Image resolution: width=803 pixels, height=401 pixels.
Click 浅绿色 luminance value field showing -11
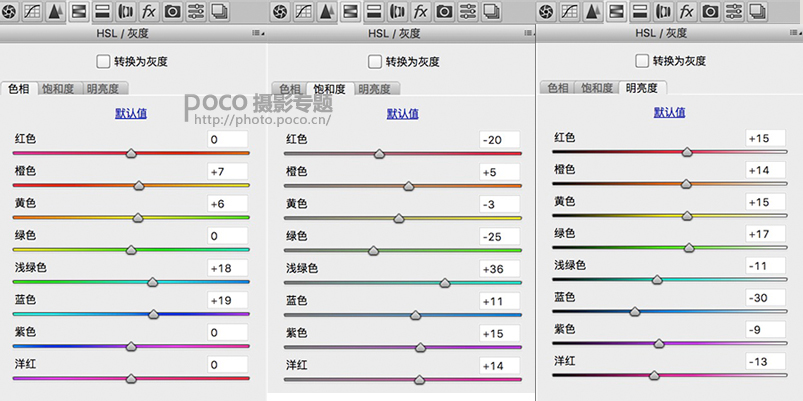[x=765, y=266]
